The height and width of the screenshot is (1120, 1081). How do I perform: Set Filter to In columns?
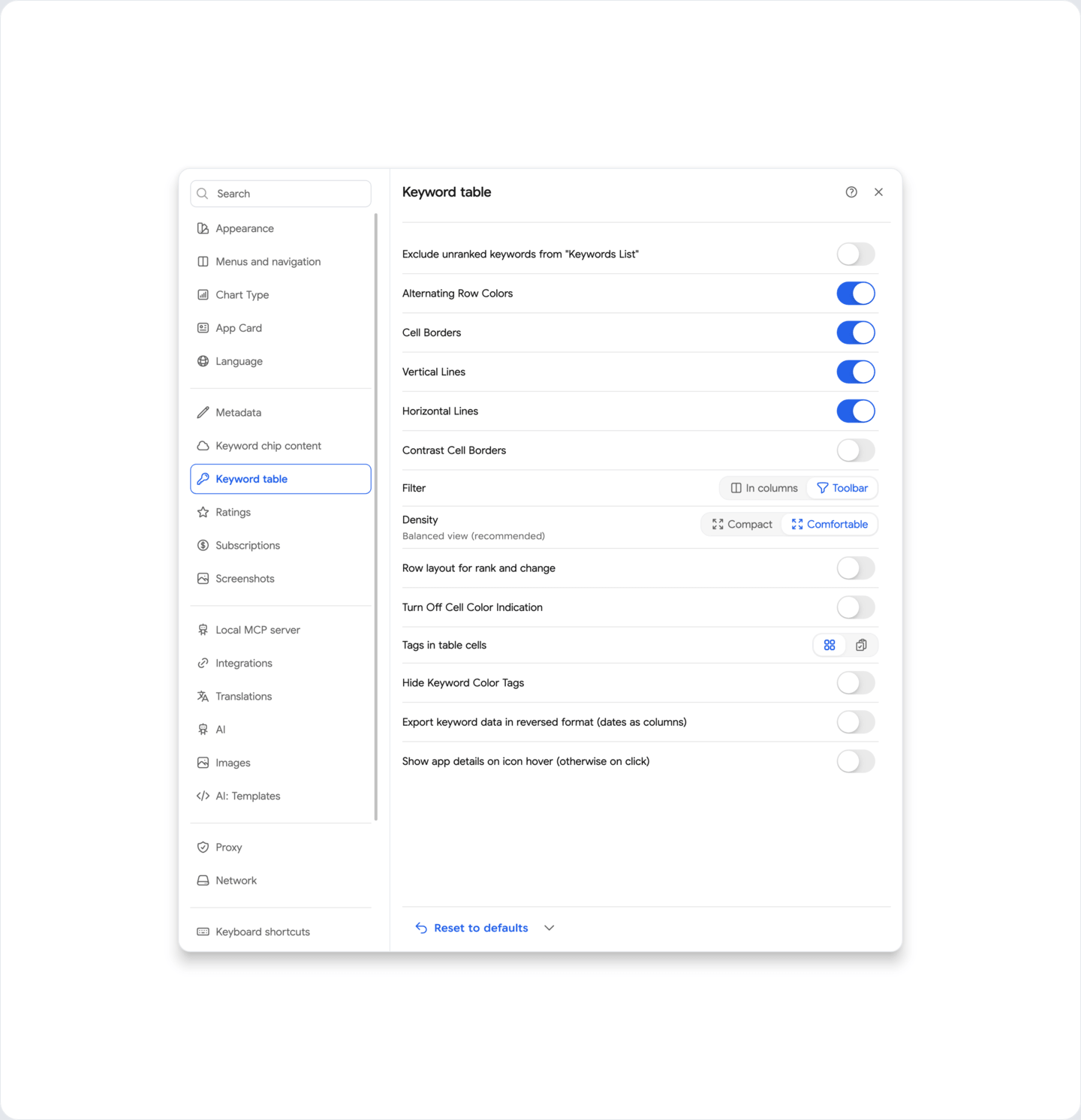point(764,488)
